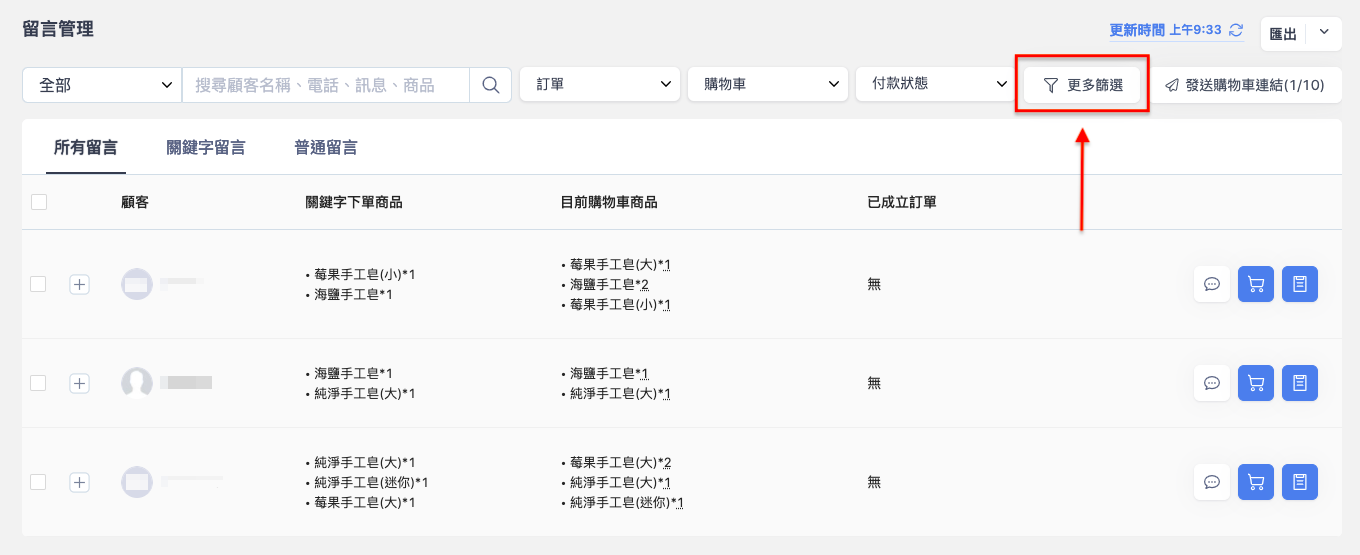Image resolution: width=1360 pixels, height=555 pixels.
Task: Click the customer search input field
Action: tap(326, 85)
